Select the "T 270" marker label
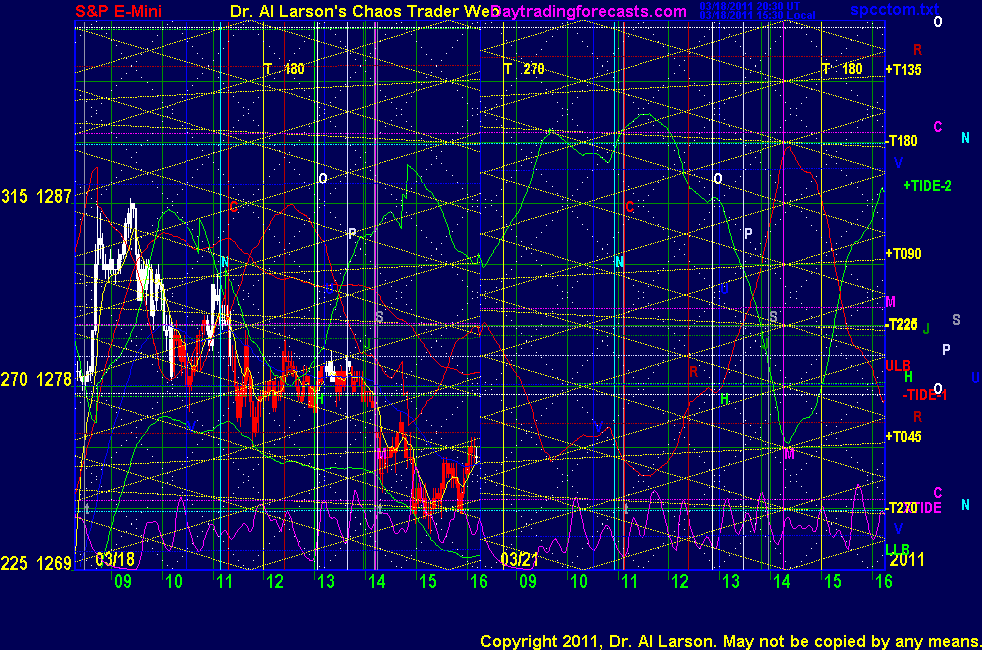The image size is (982, 650). coord(524,69)
